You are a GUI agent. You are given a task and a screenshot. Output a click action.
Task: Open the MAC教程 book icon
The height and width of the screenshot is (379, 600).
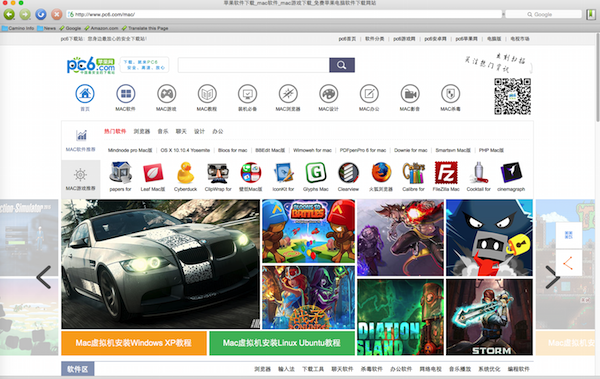[207, 94]
